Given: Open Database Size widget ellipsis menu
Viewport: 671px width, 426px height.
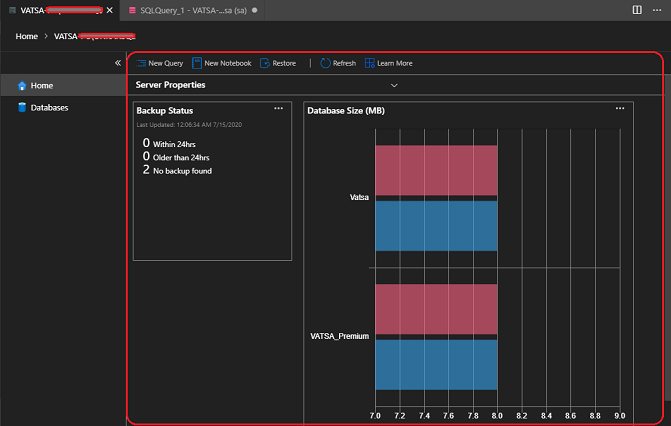Looking at the screenshot, I should (620, 108).
